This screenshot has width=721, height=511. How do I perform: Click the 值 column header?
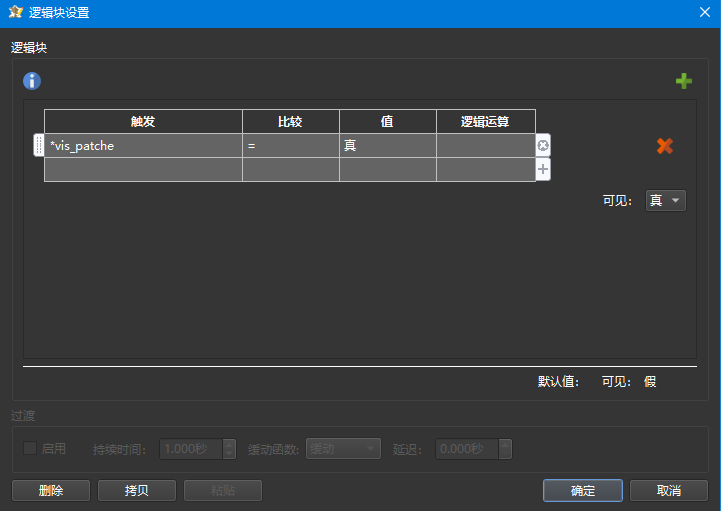coord(388,121)
